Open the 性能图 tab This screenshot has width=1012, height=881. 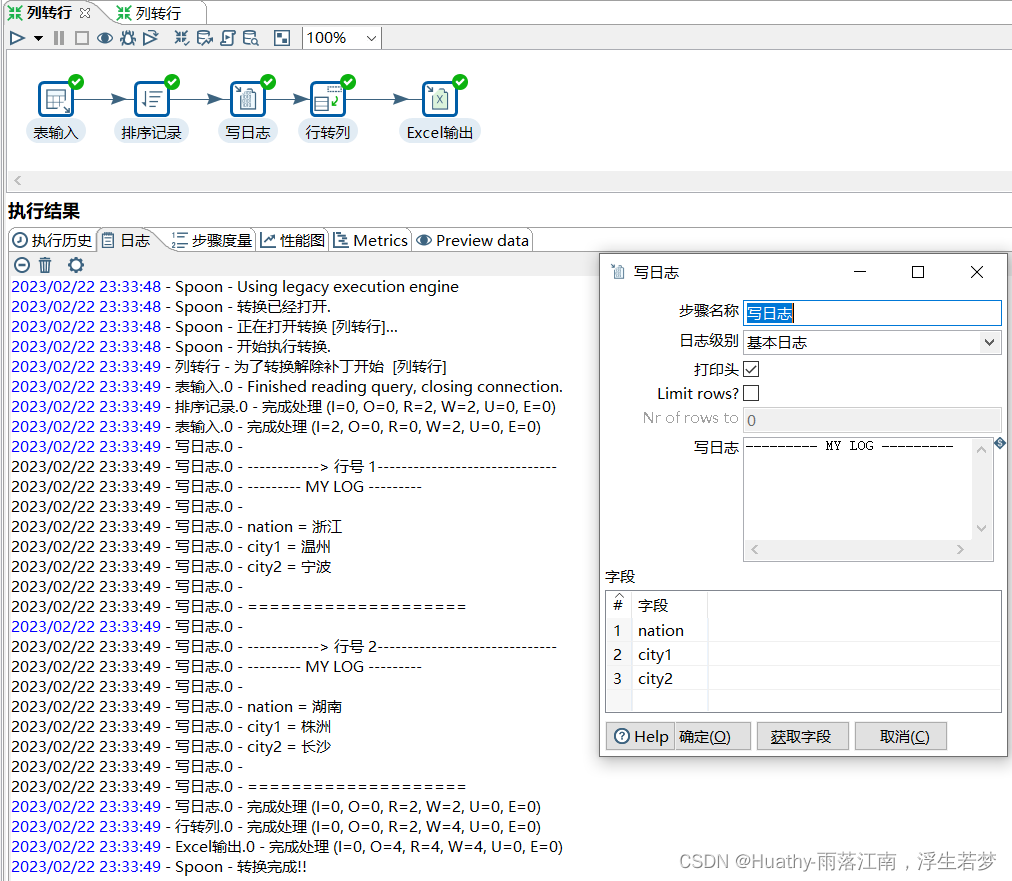point(293,241)
